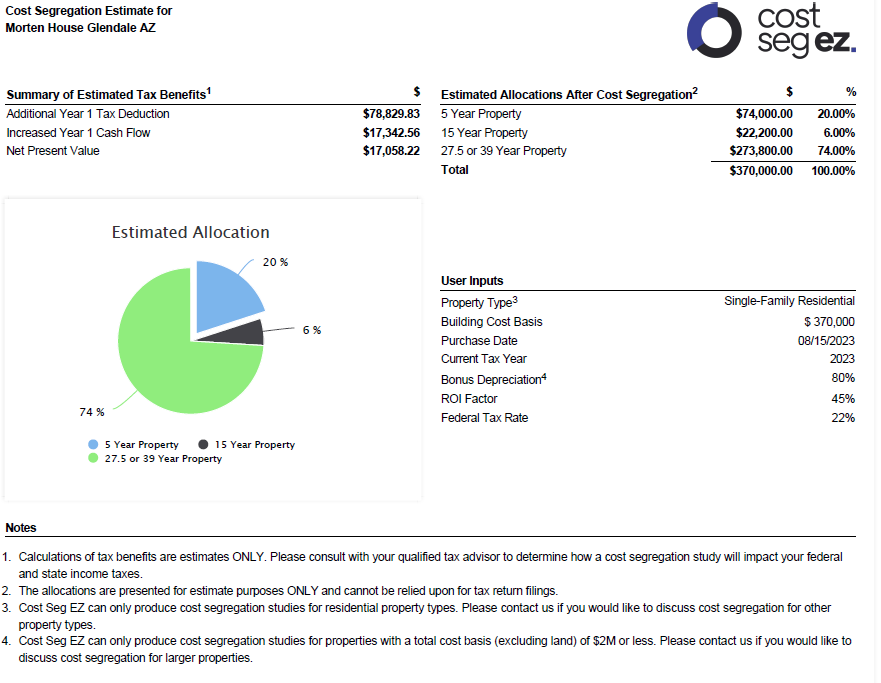Click the Additional Year 1 Tax Deduction amount
The width and height of the screenshot is (881, 683).
tap(391, 114)
